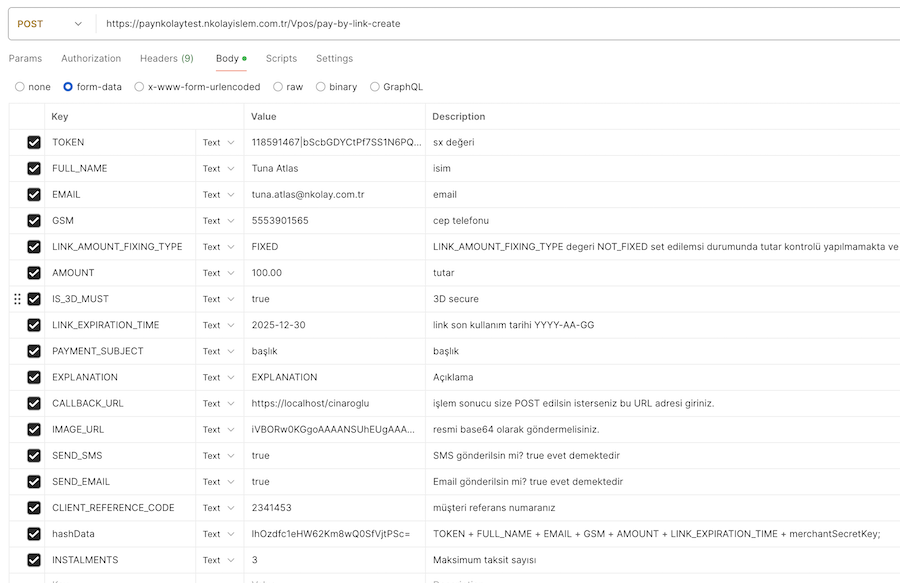Open the Authorization tab

(x=91, y=59)
